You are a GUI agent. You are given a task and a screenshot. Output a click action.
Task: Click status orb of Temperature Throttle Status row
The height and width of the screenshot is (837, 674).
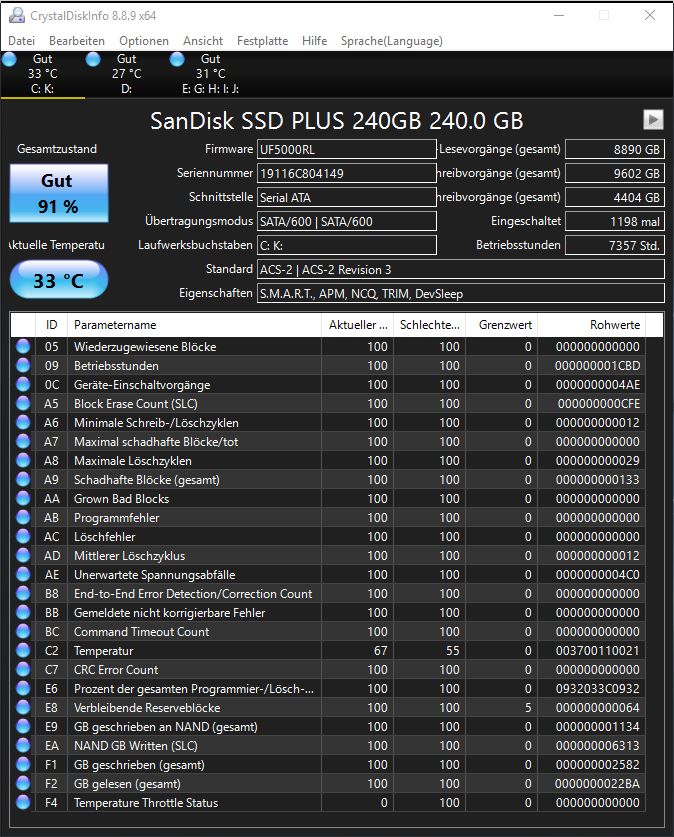click(23, 802)
